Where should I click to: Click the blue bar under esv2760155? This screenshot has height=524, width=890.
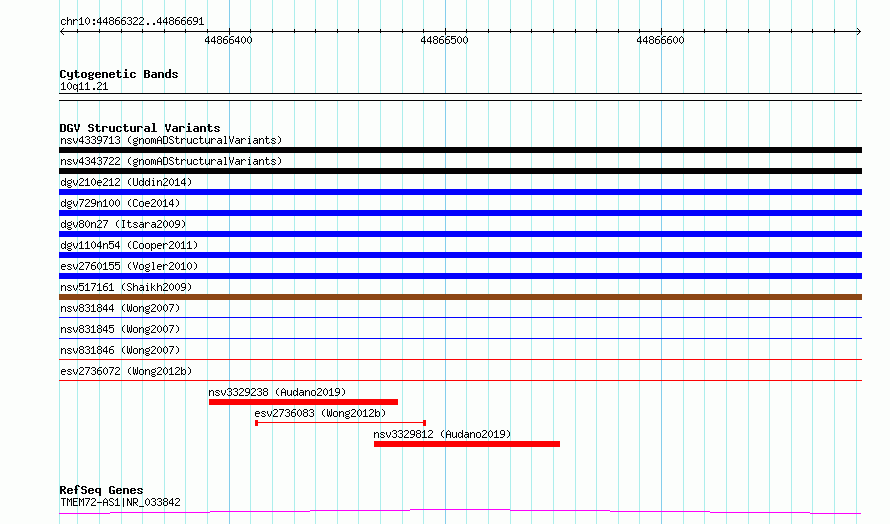[x=460, y=276]
